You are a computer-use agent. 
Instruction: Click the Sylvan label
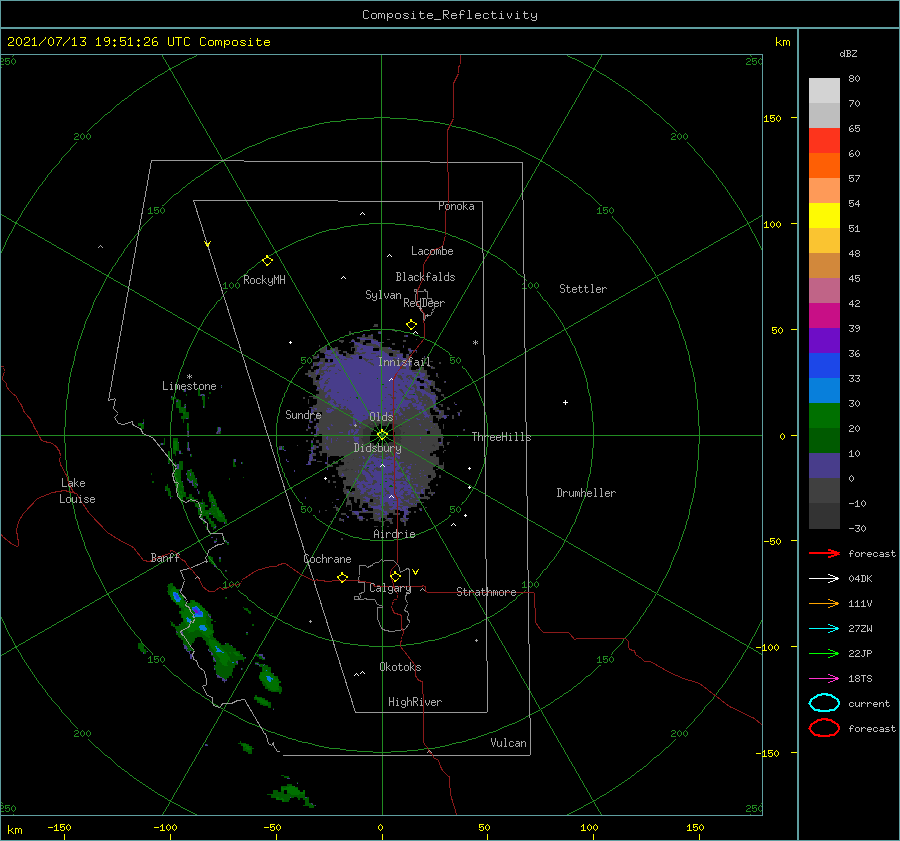[383, 295]
